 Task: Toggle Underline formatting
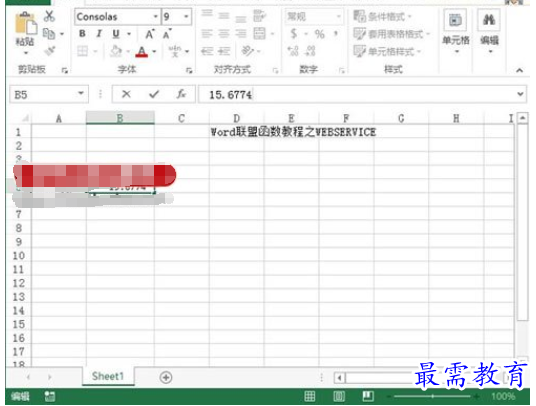coord(116,33)
